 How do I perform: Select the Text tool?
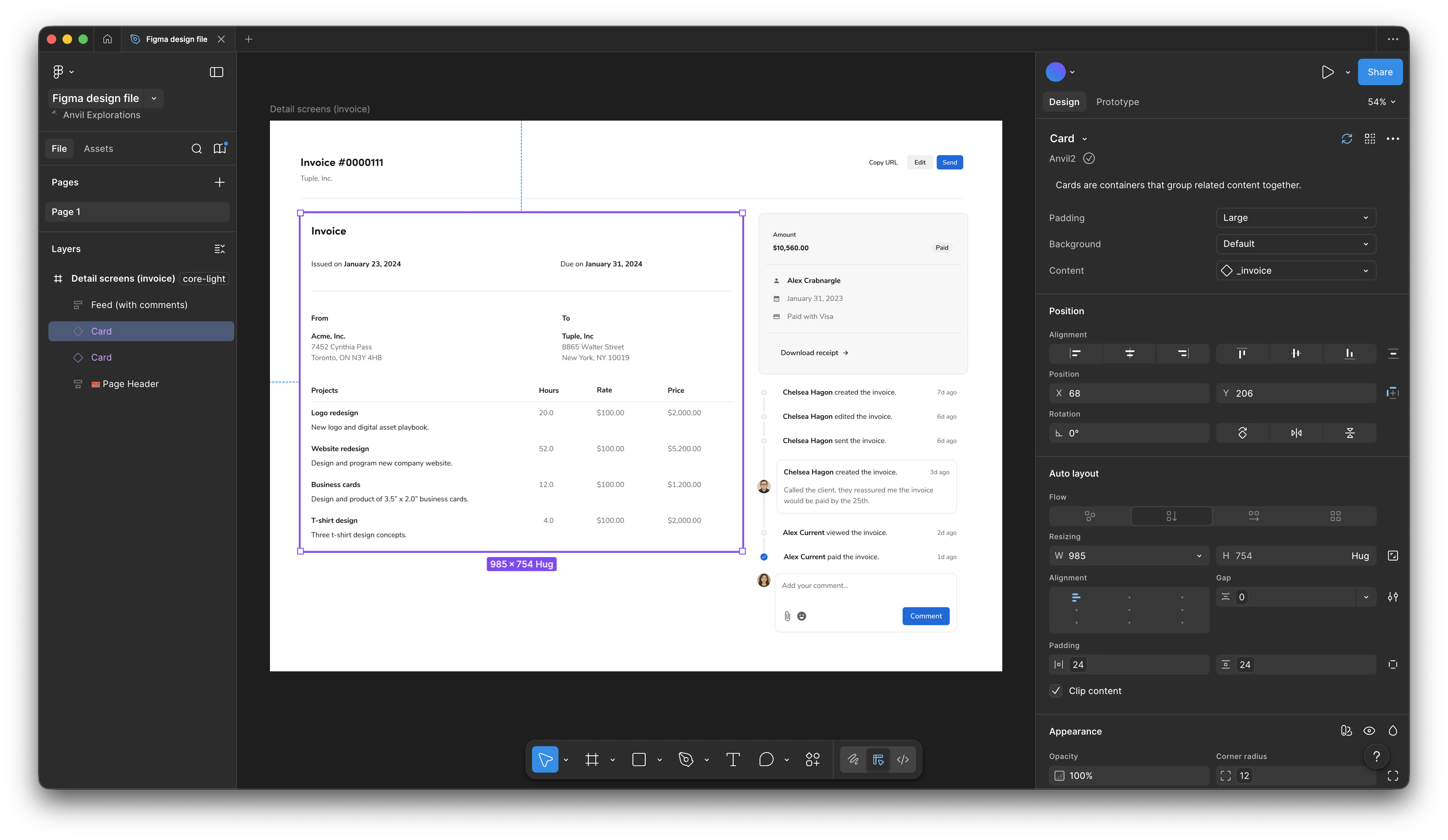point(733,760)
